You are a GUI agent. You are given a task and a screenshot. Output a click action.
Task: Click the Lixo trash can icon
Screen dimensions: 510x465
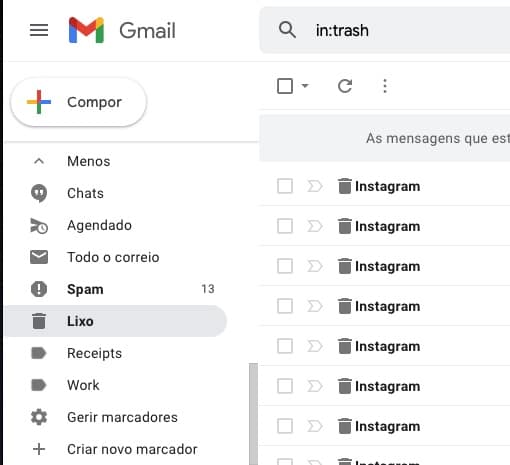tap(39, 321)
